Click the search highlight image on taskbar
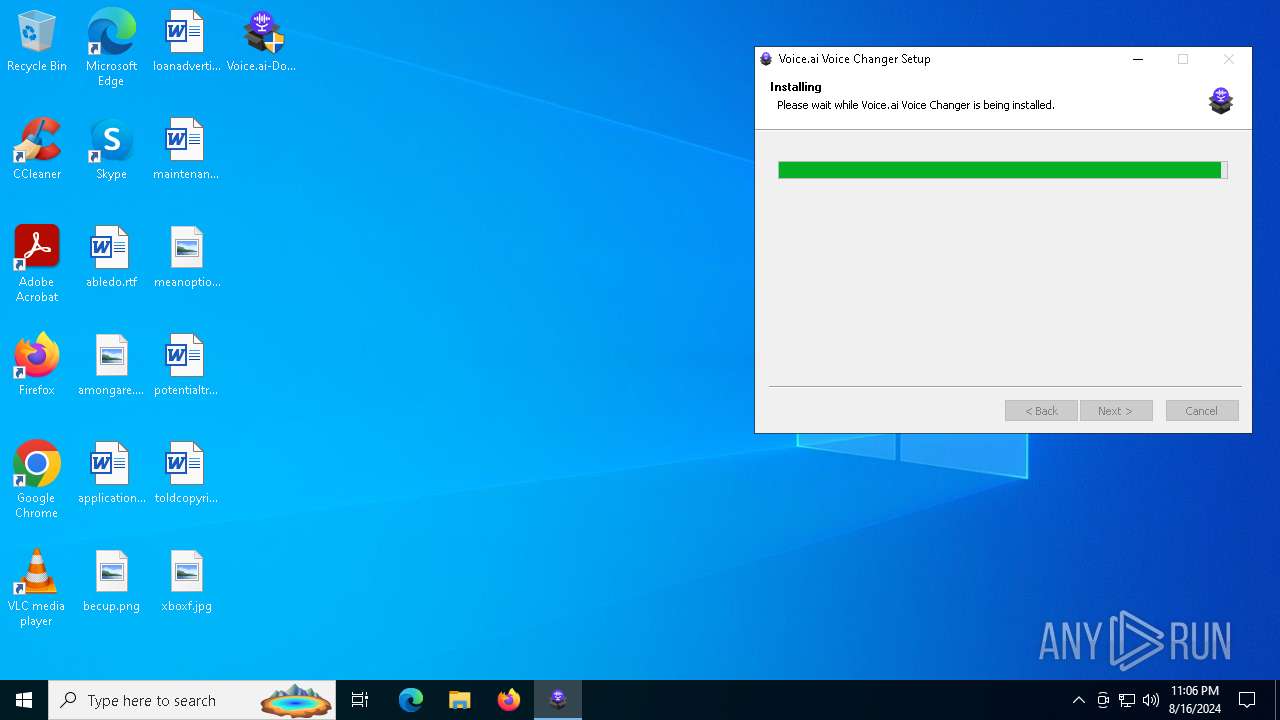This screenshot has width=1280, height=720. coord(296,700)
